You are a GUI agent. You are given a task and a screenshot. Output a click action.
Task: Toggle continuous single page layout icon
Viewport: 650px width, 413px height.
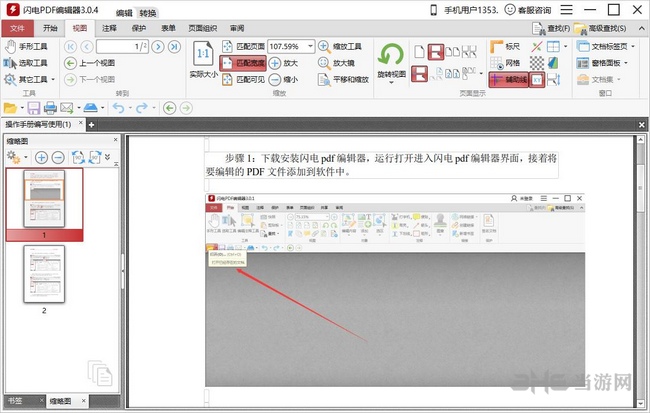(436, 52)
